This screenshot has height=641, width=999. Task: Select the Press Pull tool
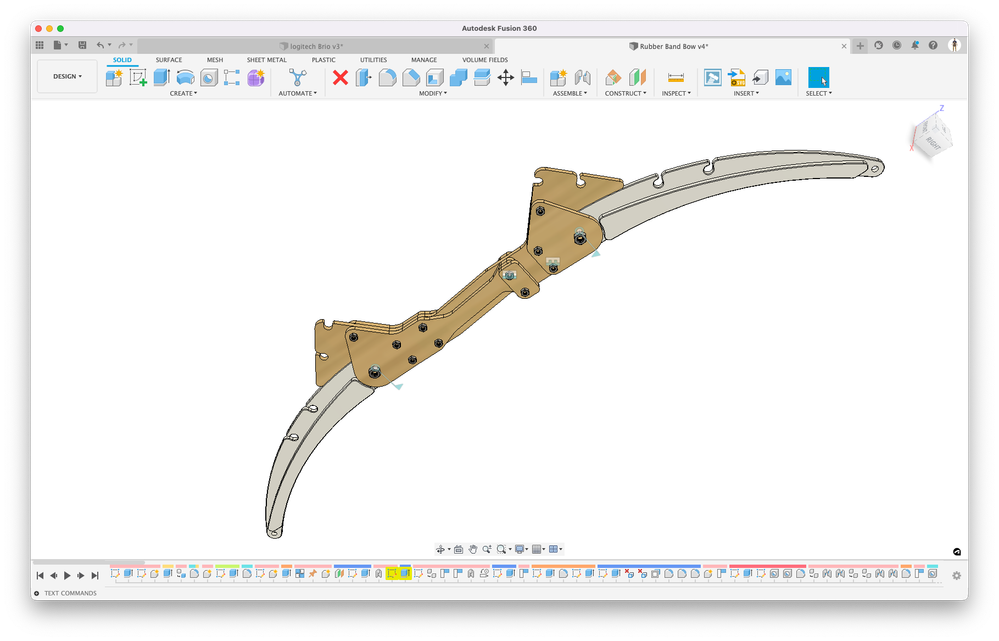tap(363, 78)
